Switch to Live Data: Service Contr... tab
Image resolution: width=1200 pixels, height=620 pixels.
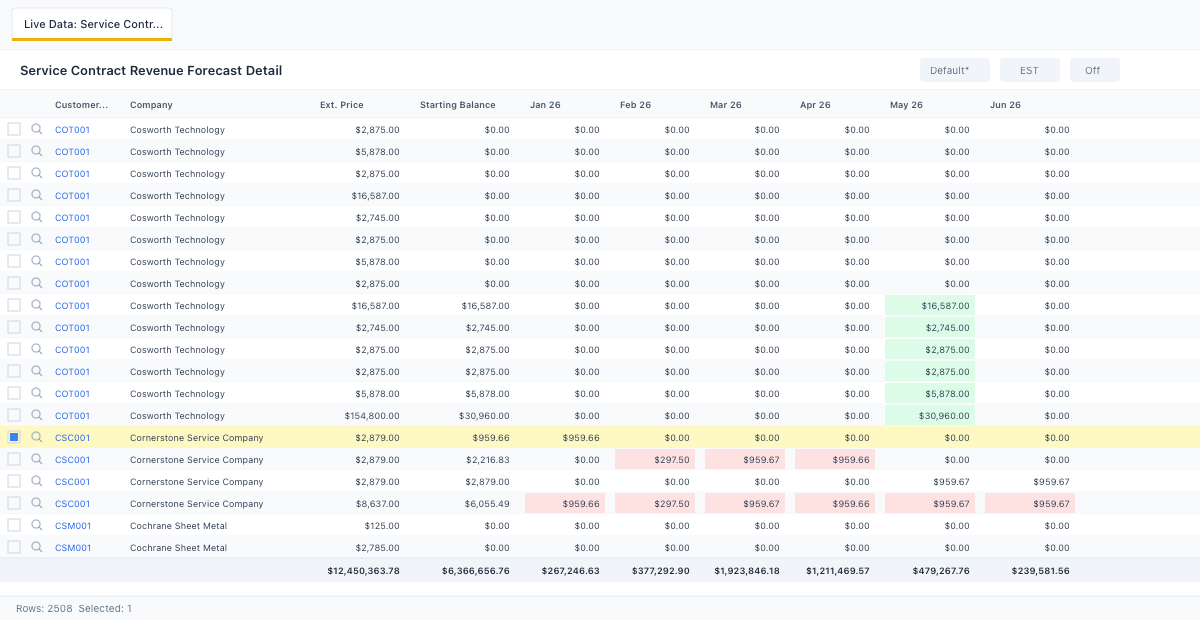point(92,24)
